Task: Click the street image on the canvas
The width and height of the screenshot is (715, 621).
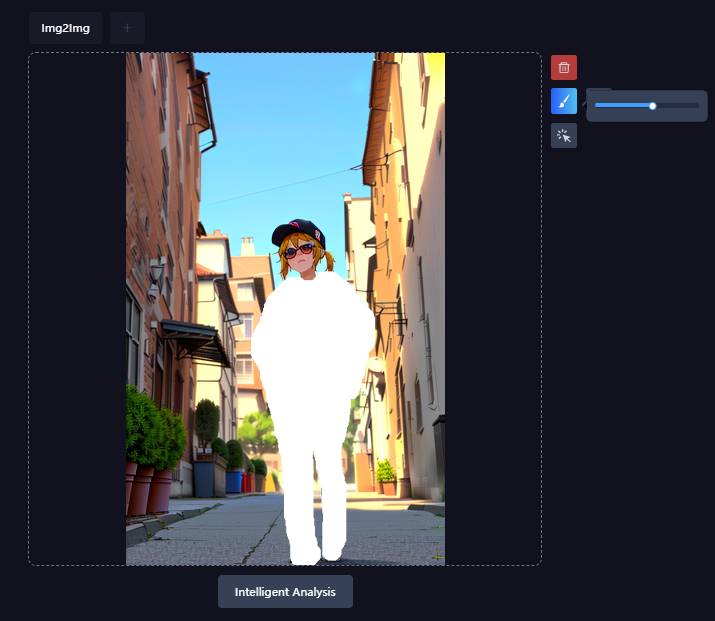Action: tap(285, 309)
